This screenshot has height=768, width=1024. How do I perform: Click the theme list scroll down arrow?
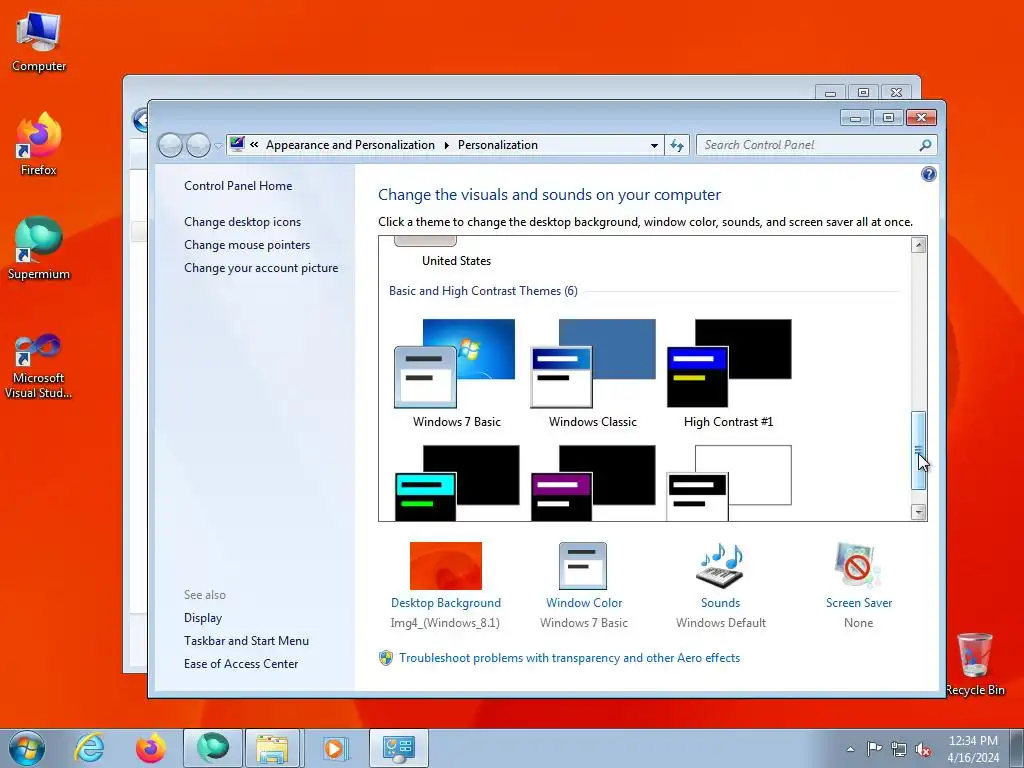coord(918,512)
